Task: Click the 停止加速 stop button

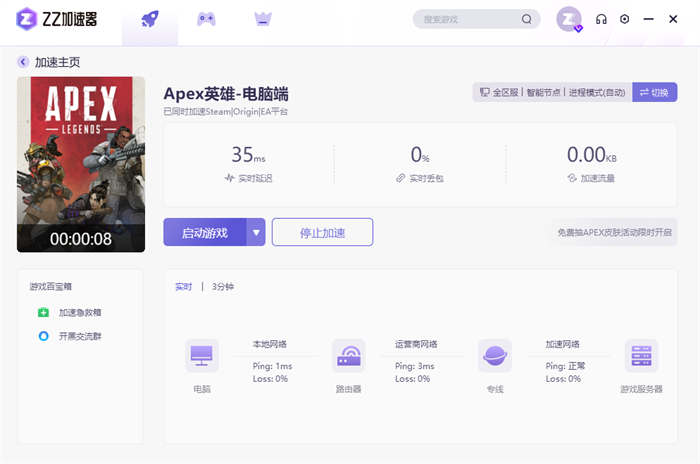Action: [322, 232]
